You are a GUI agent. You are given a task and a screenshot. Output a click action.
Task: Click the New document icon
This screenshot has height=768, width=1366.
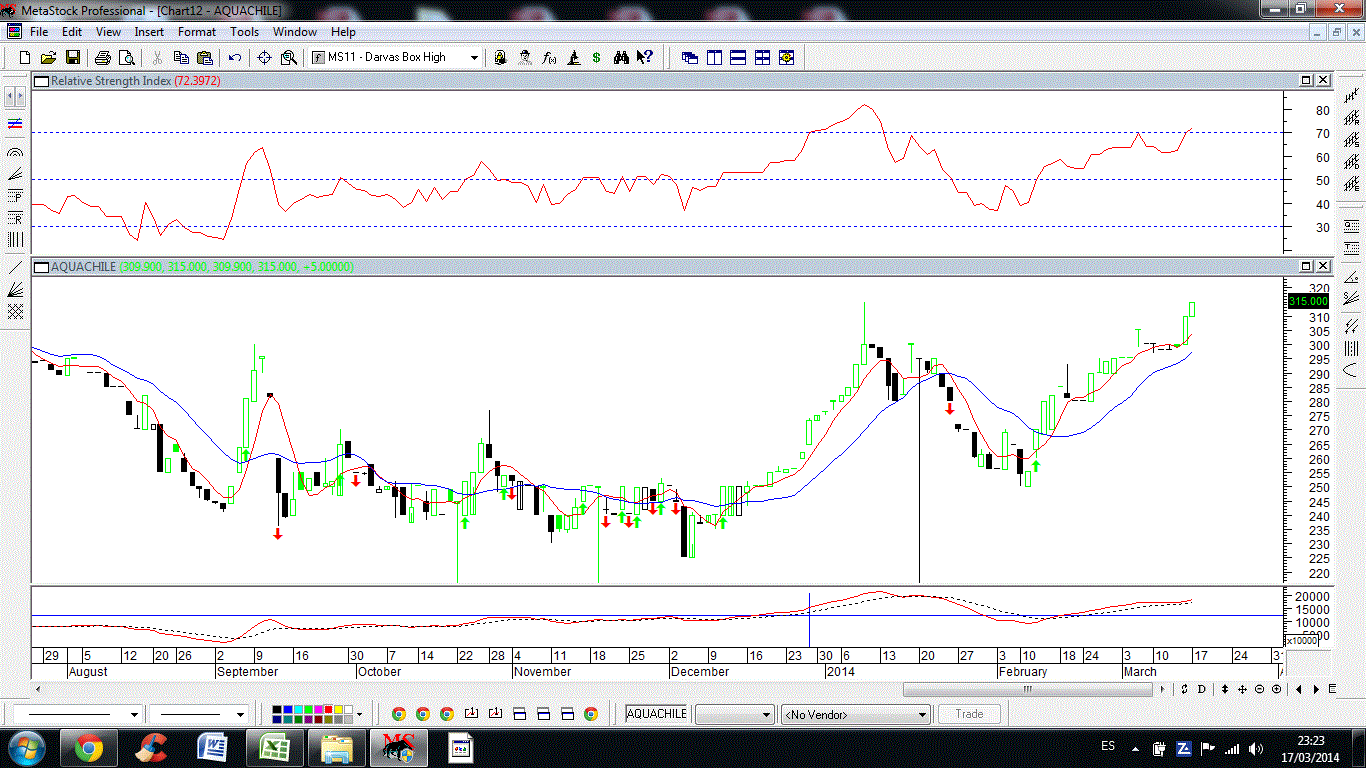click(x=25, y=57)
